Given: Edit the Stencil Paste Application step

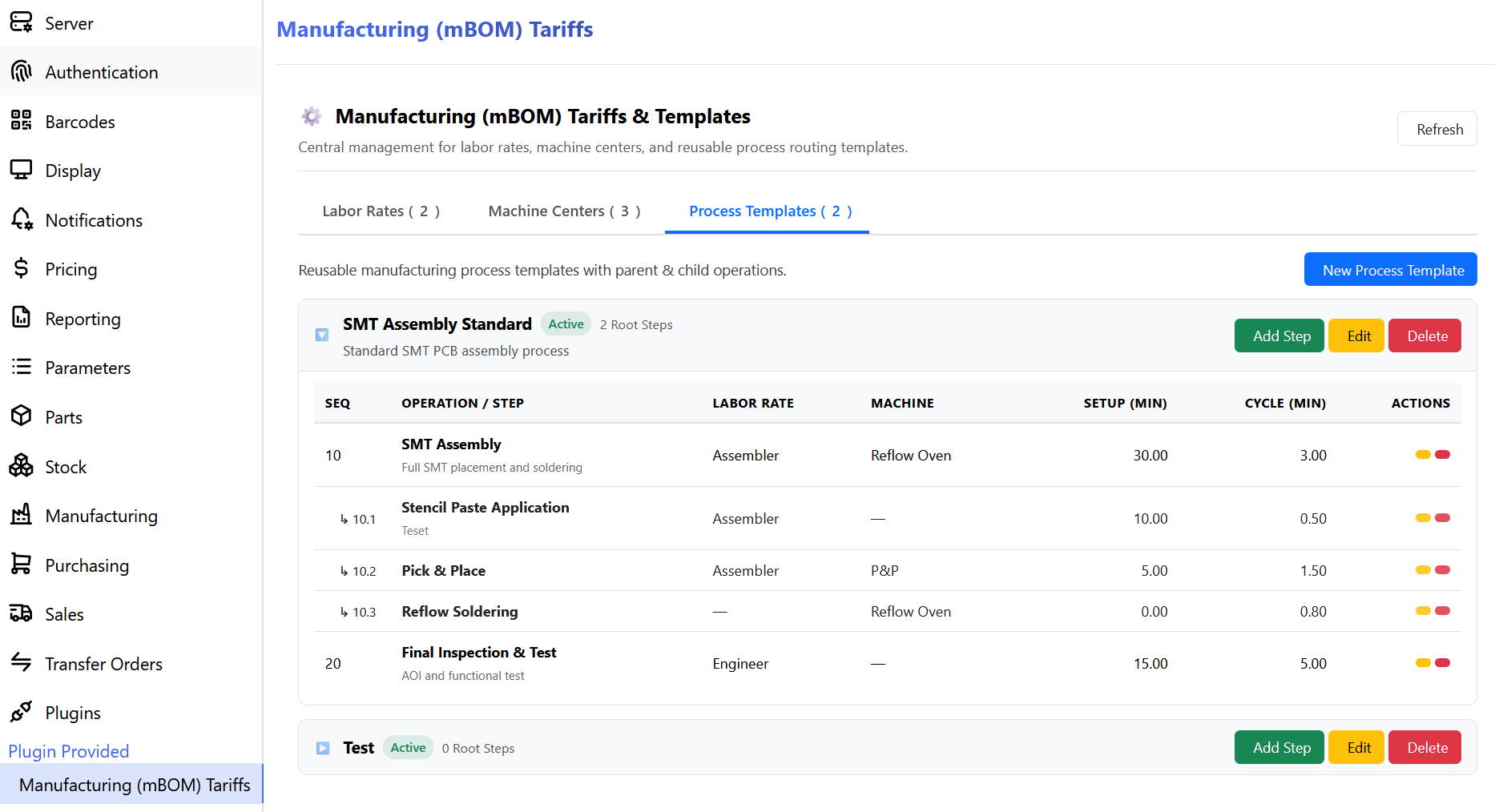Looking at the screenshot, I should coord(1423,518).
